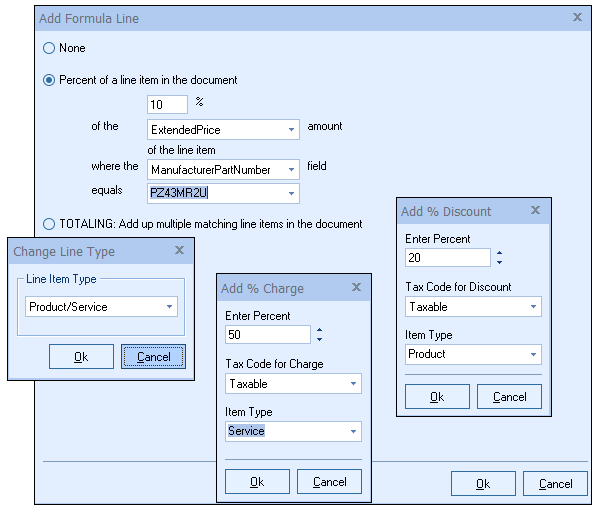The image size is (601, 525).
Task: Close the Add % Charge dialog
Action: point(355,289)
